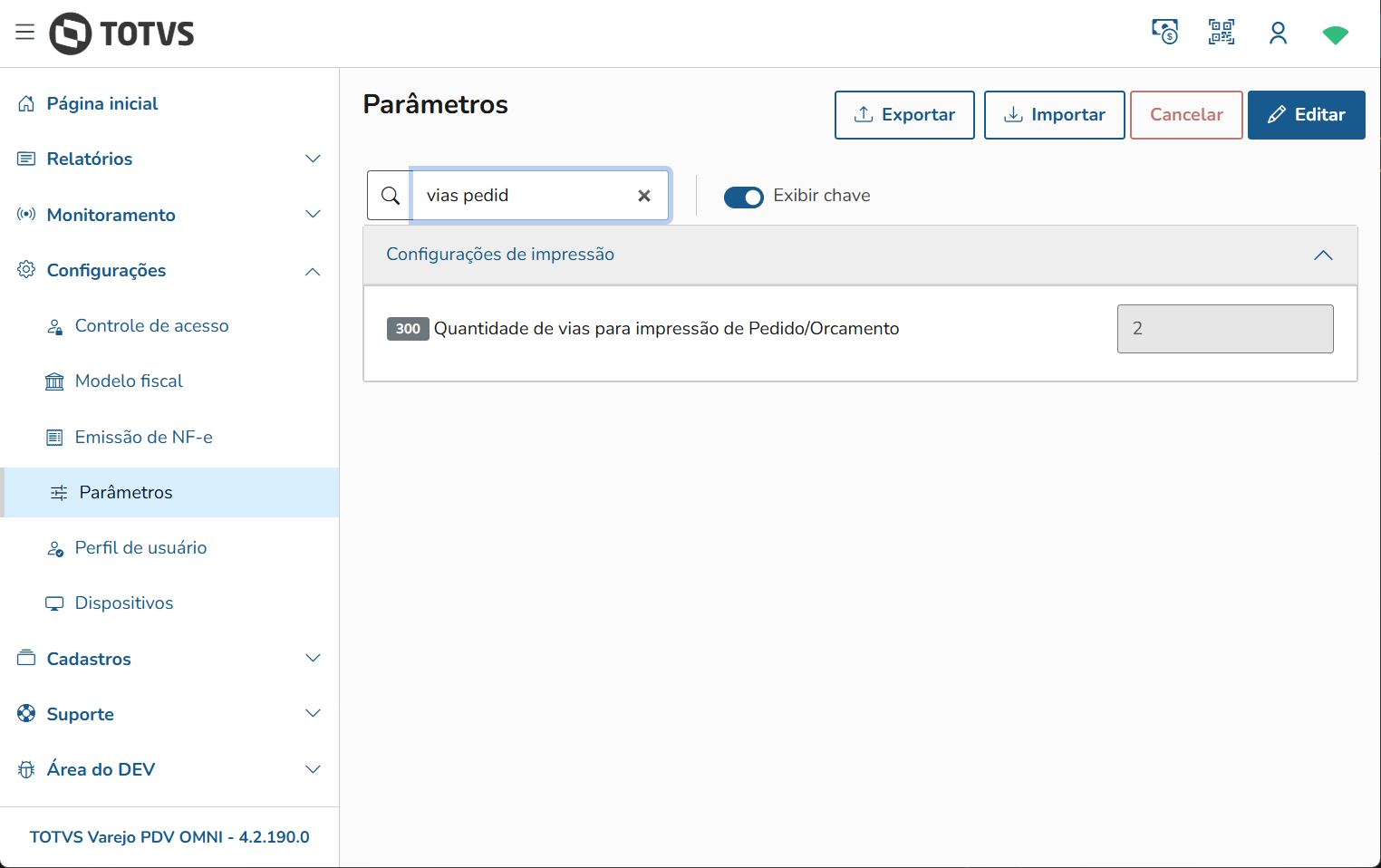1381x868 pixels.
Task: Collapse Configurações de impressão section chevron
Action: click(x=1323, y=255)
